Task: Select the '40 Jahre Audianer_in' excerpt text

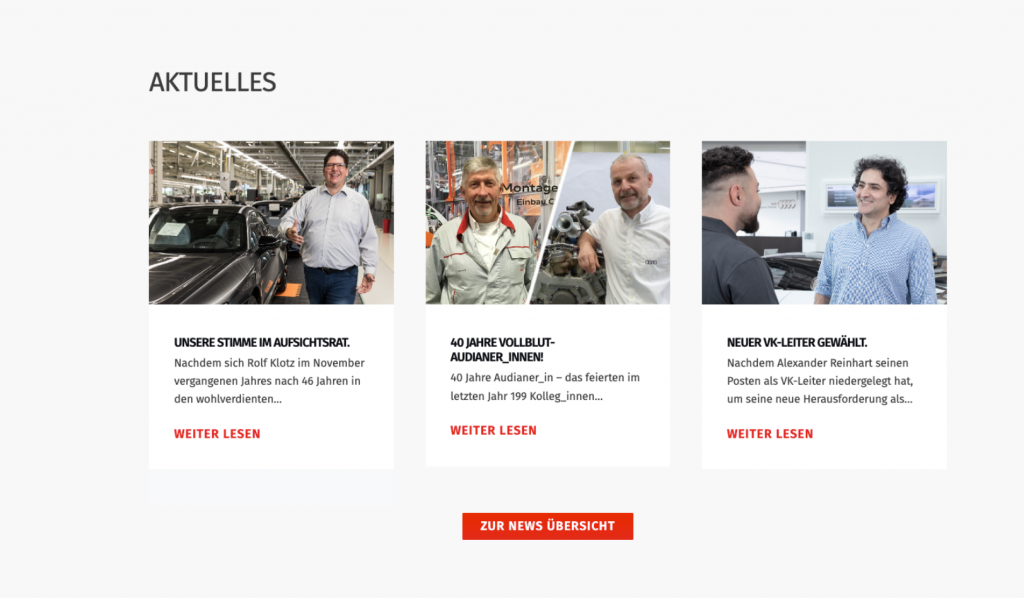Action: (545, 386)
